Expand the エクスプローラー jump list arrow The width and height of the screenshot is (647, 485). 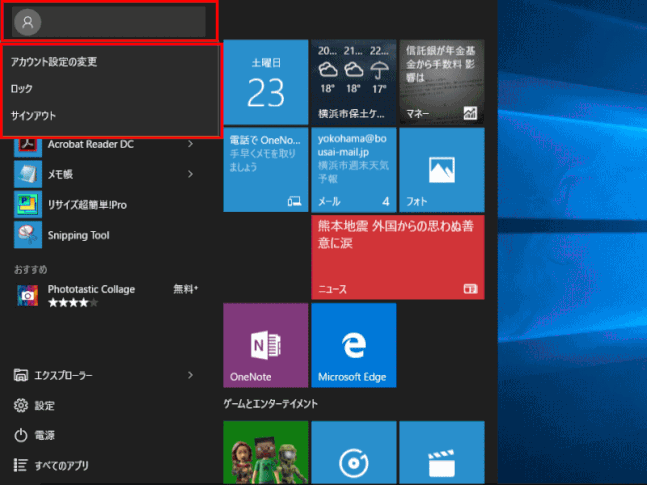190,375
